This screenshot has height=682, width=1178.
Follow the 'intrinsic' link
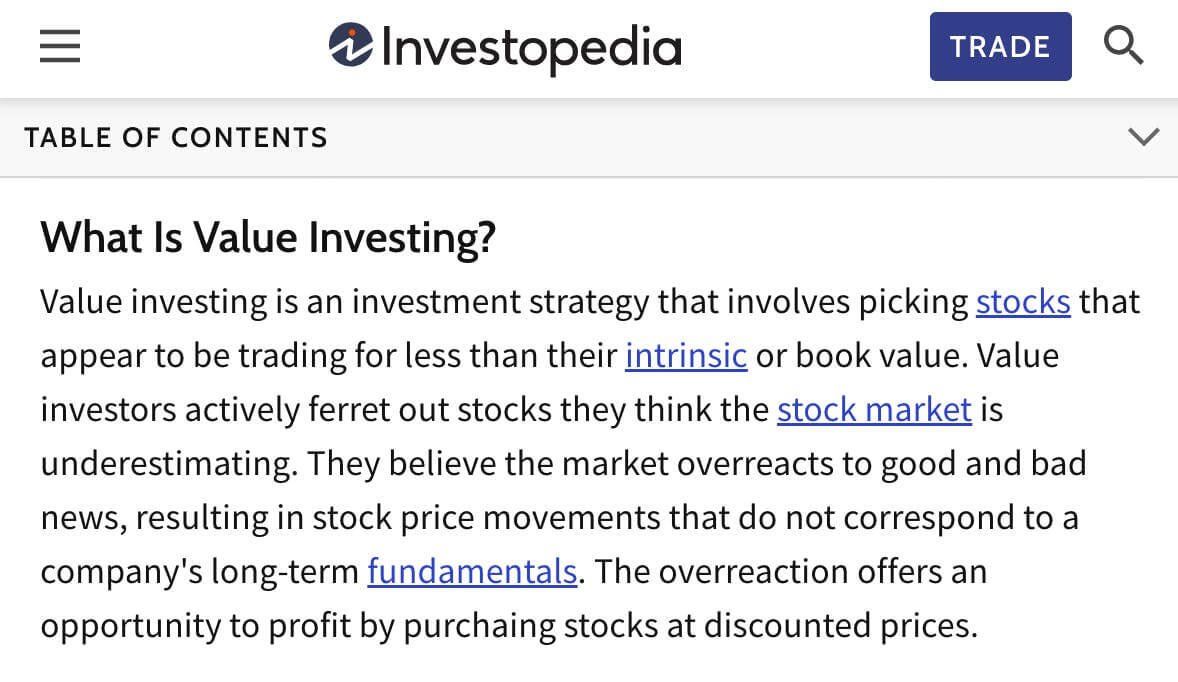(686, 355)
